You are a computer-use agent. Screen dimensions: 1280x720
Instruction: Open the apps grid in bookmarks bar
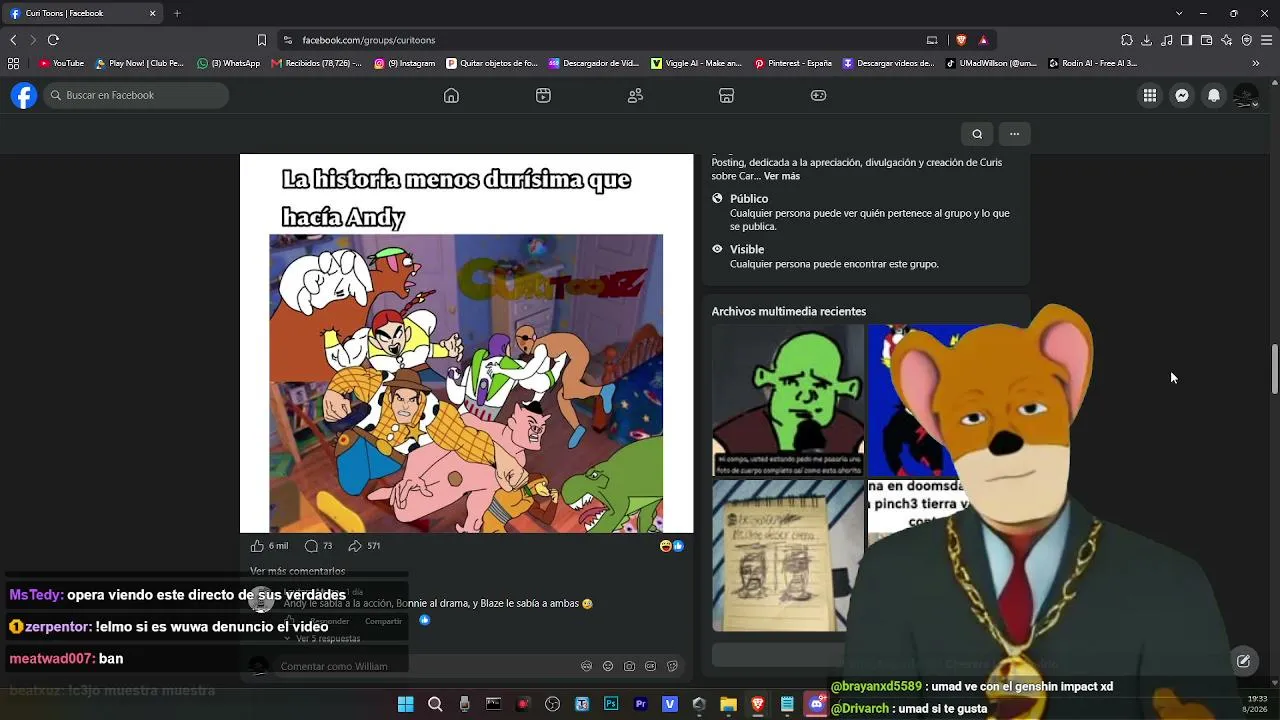pos(13,63)
